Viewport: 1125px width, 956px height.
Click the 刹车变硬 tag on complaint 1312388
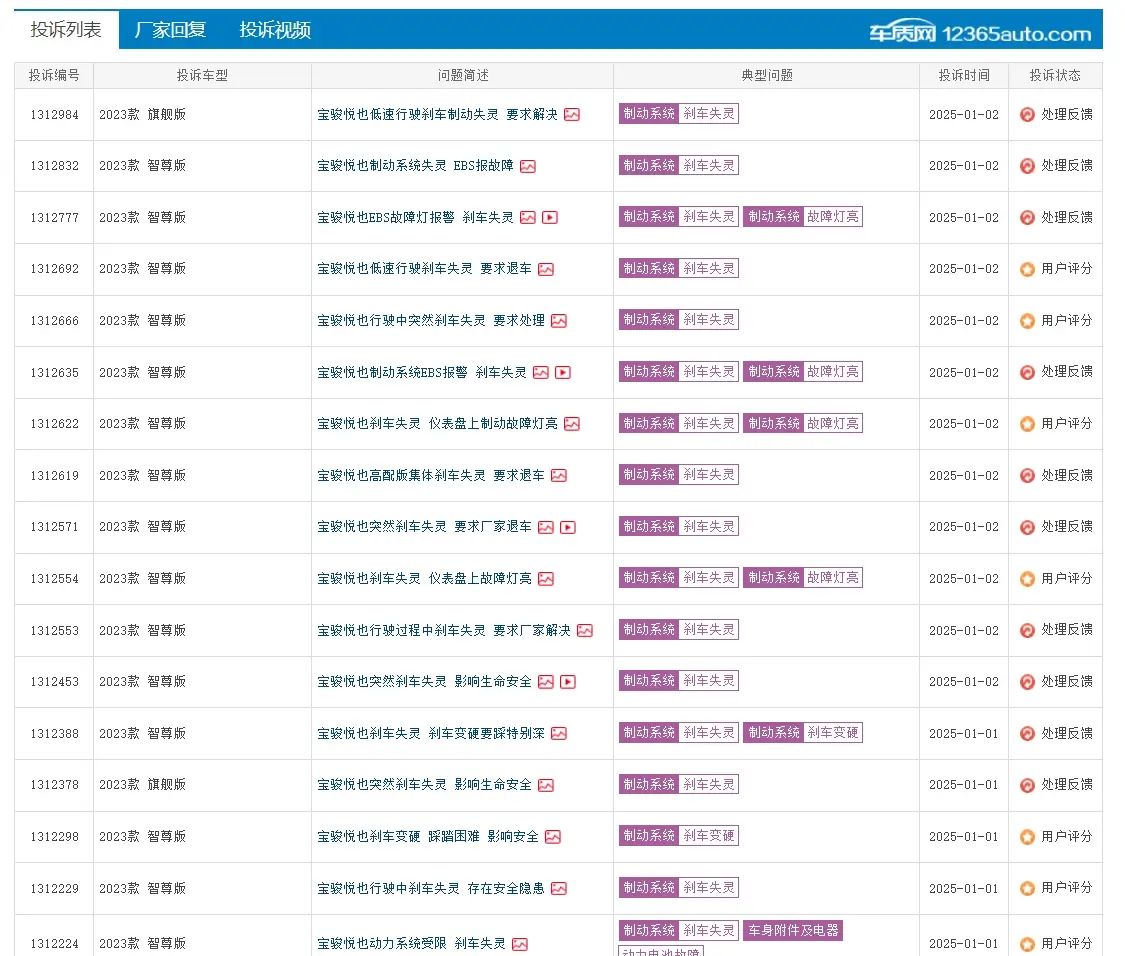(832, 733)
